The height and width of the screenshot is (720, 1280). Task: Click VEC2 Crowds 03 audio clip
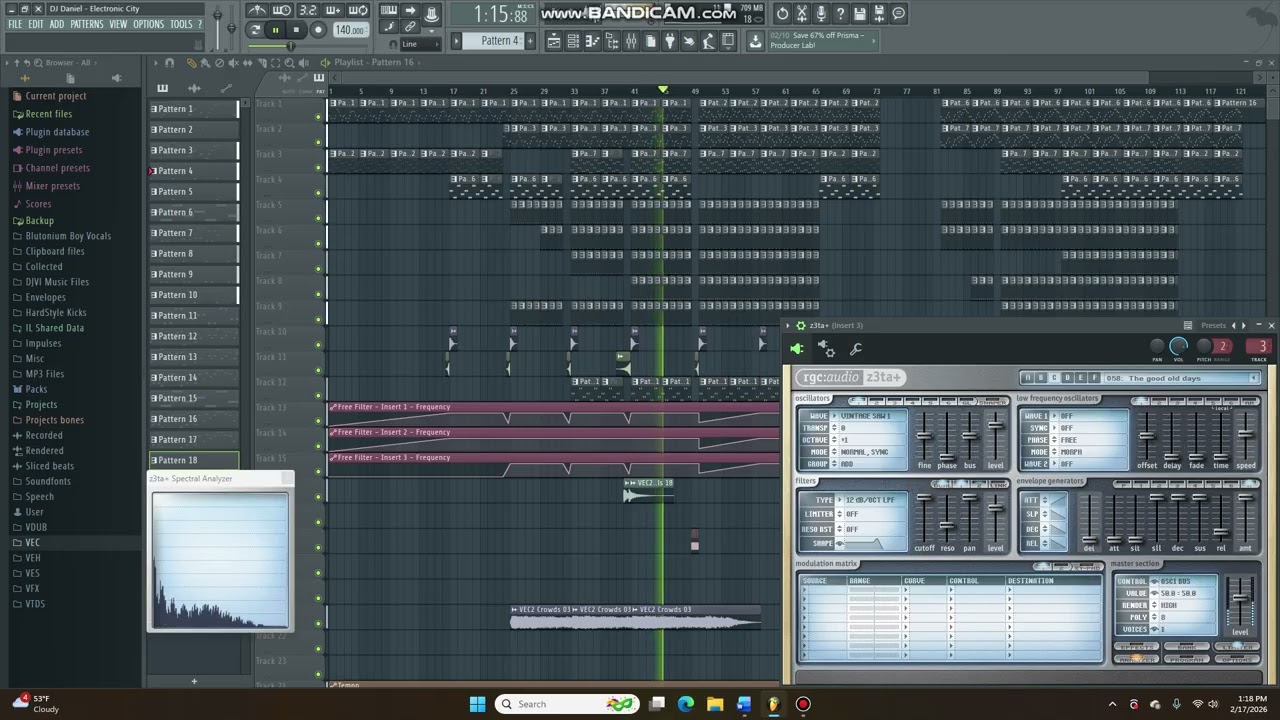pos(635,617)
